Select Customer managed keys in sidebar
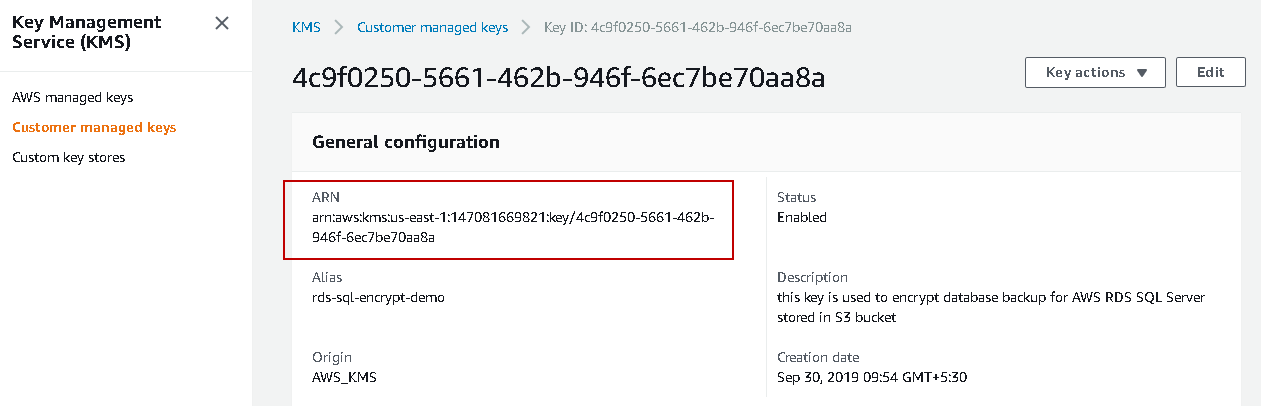This screenshot has height=406, width=1261. coord(94,128)
